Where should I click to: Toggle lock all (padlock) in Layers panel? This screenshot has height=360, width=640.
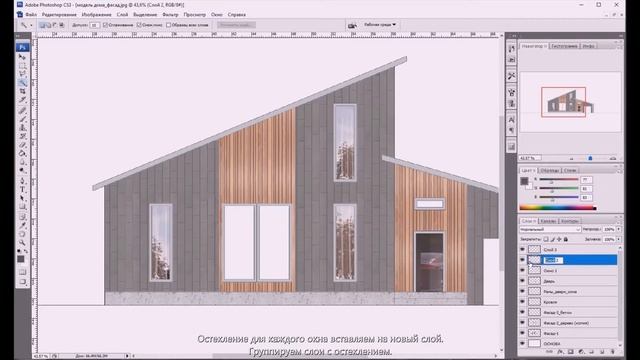(566, 239)
